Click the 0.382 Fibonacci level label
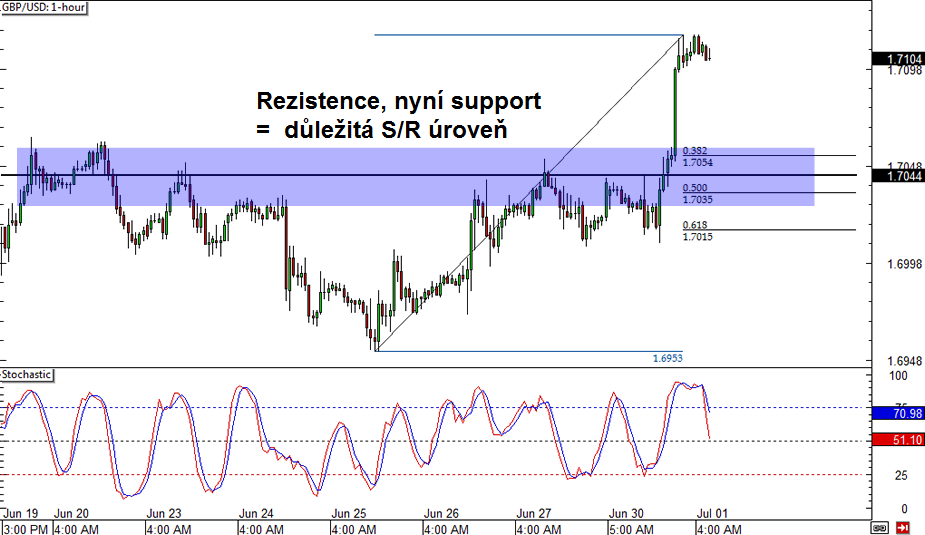The image size is (925, 535). 695,151
